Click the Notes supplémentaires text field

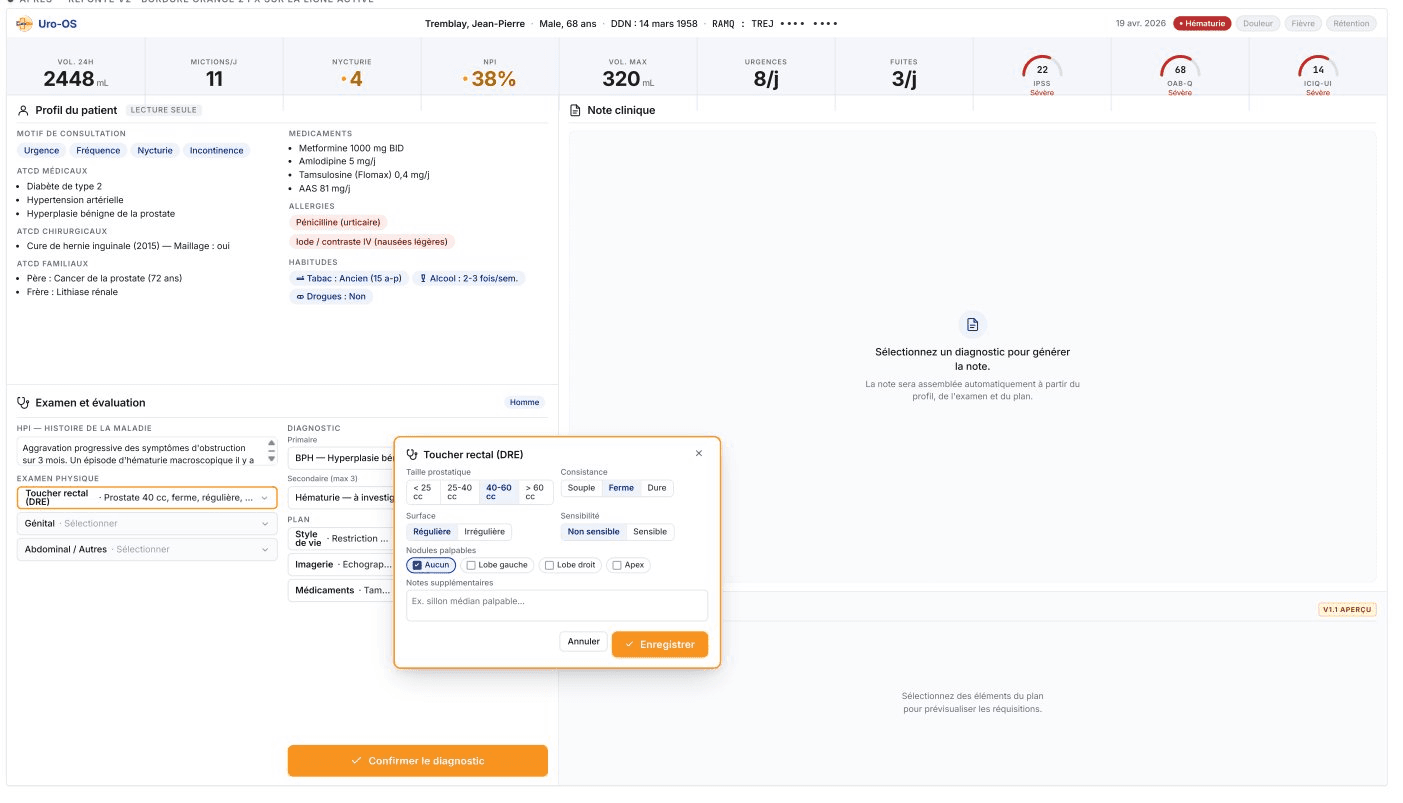coord(557,605)
